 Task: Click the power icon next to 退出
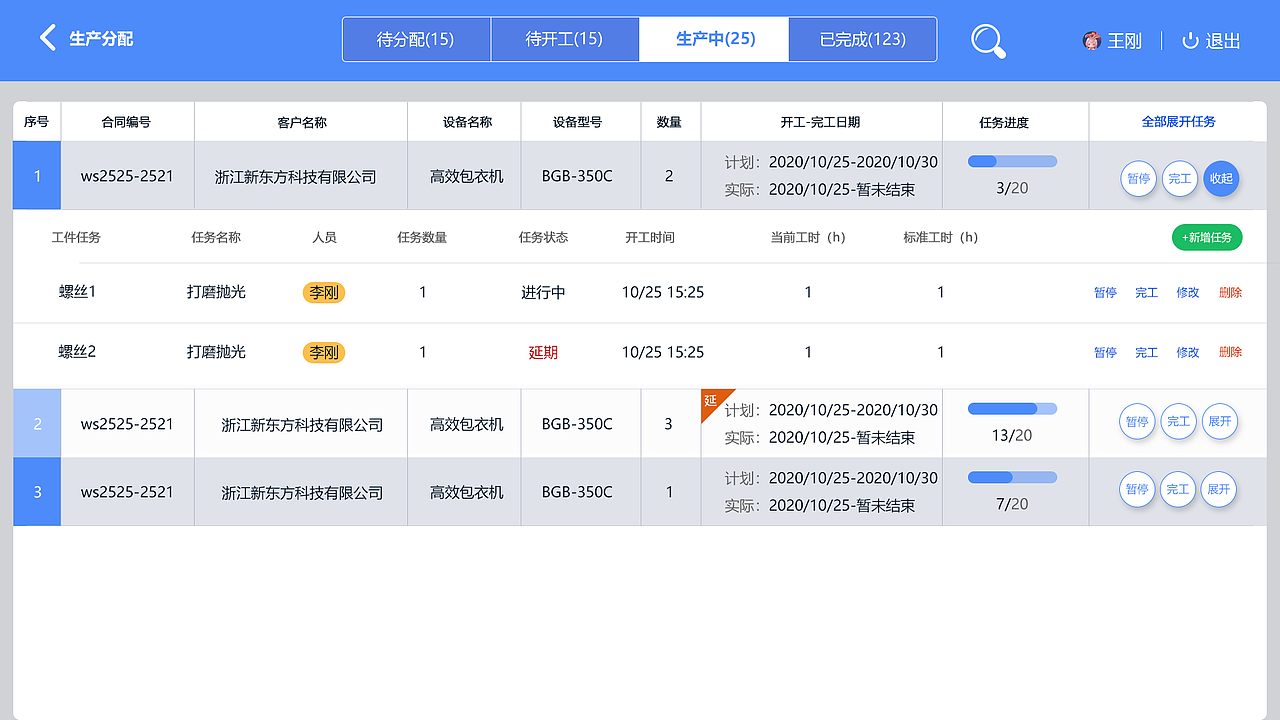[1190, 40]
